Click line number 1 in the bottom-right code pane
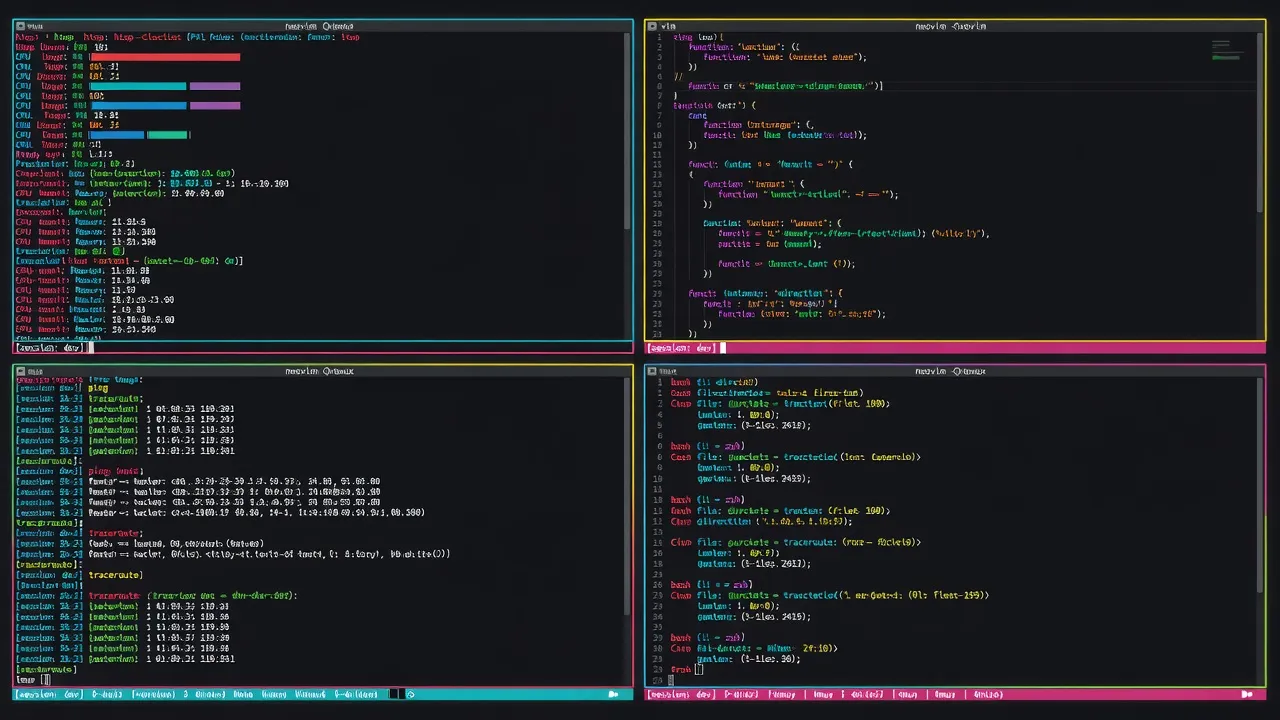The height and width of the screenshot is (720, 1280). 660,382
